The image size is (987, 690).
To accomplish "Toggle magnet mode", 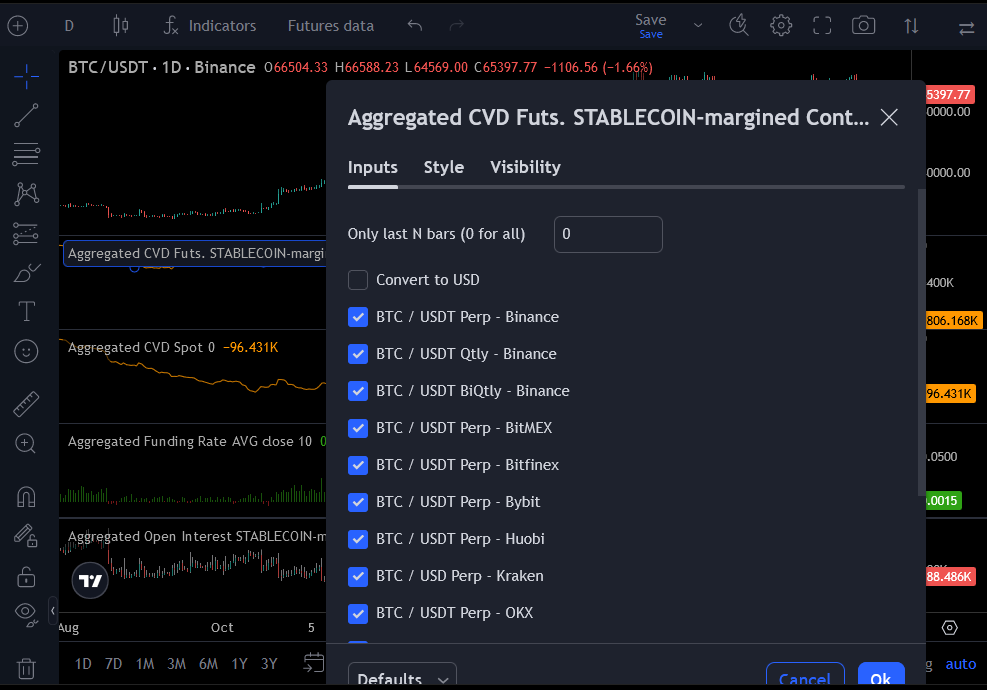I will click(26, 497).
